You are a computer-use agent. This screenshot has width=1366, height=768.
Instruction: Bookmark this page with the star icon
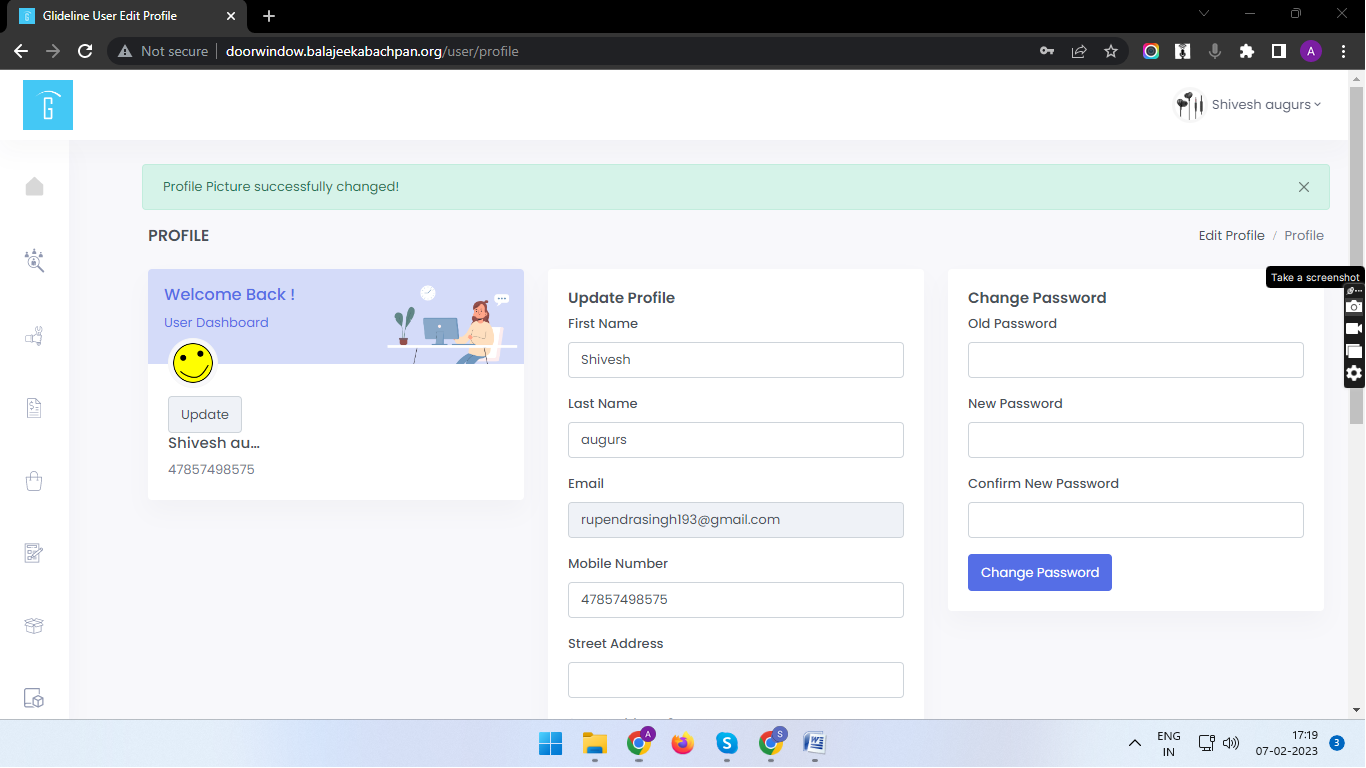click(x=1110, y=51)
